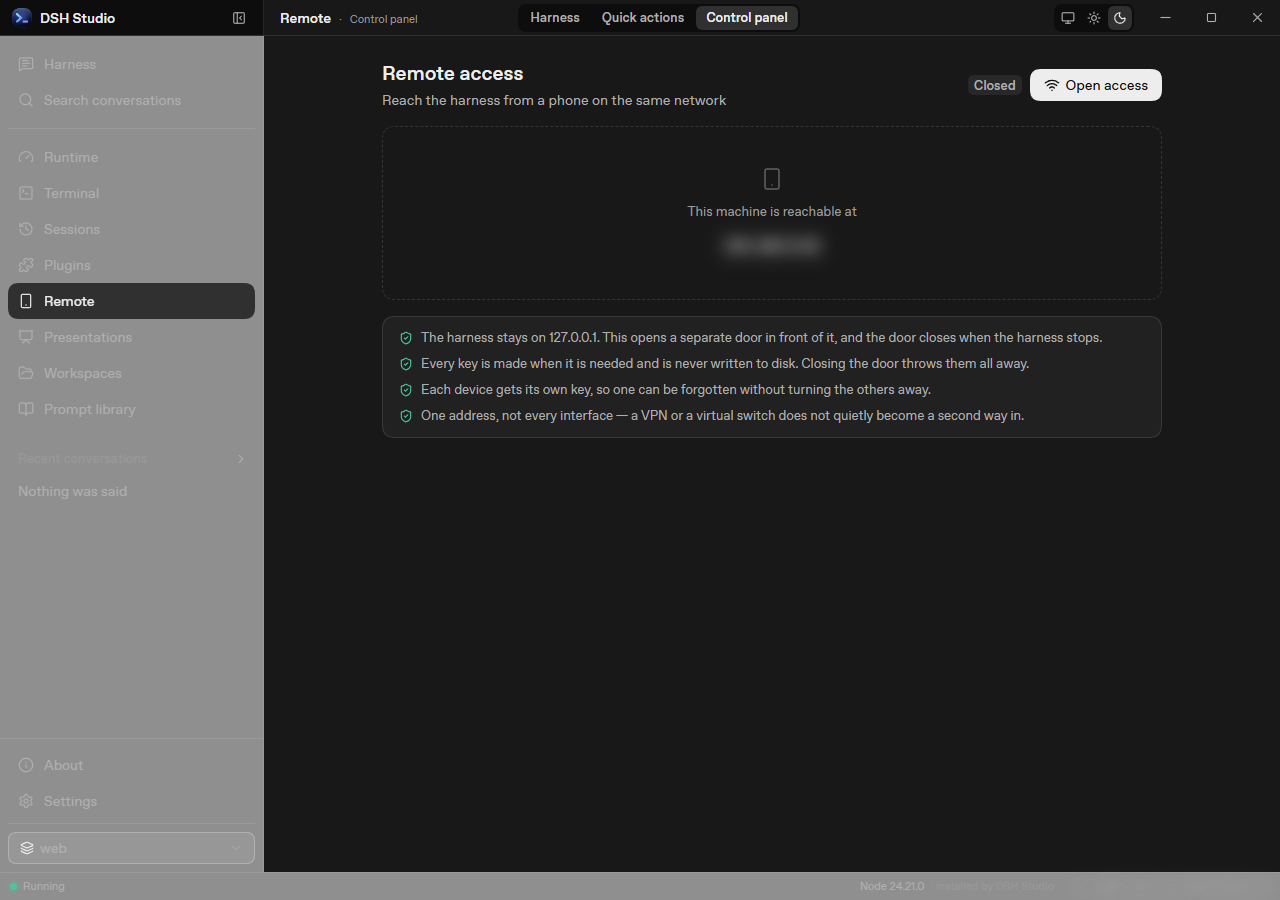Switch to the dark theme moon icon
The width and height of the screenshot is (1280, 900).
1120,18
